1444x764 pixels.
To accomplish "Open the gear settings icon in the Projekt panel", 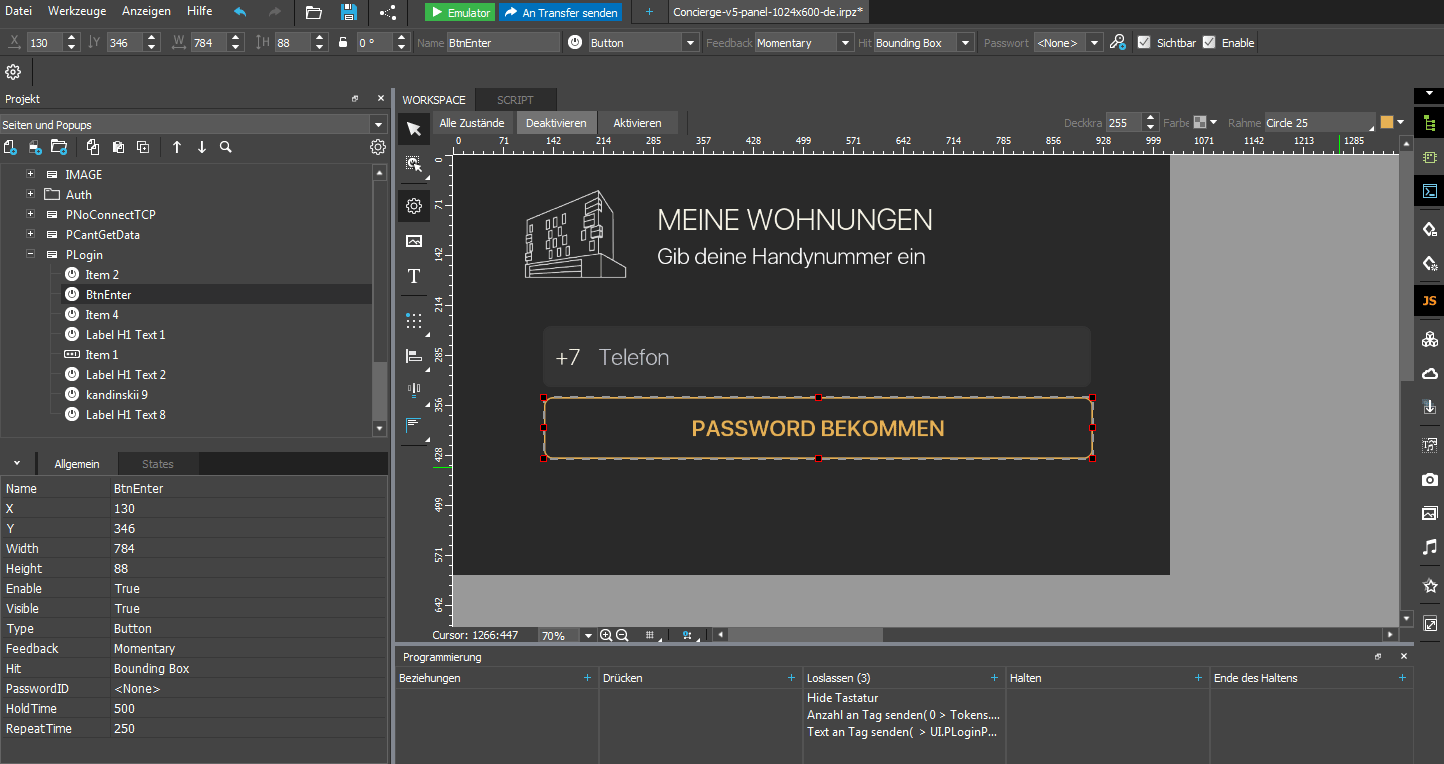I will pyautogui.click(x=377, y=146).
